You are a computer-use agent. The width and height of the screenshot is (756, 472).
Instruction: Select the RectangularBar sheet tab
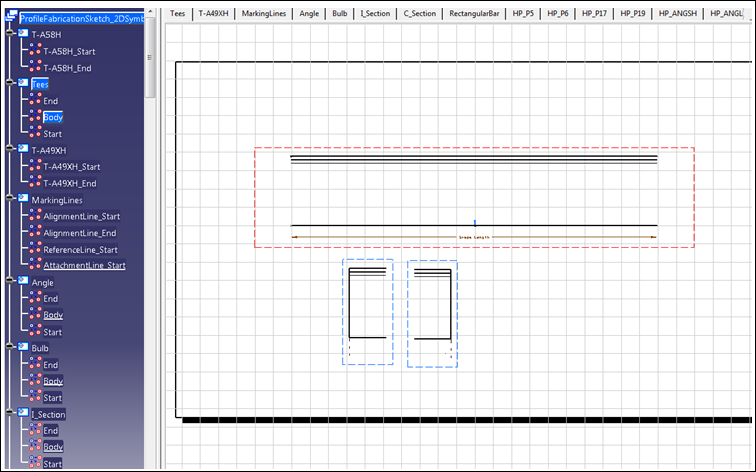(x=476, y=14)
